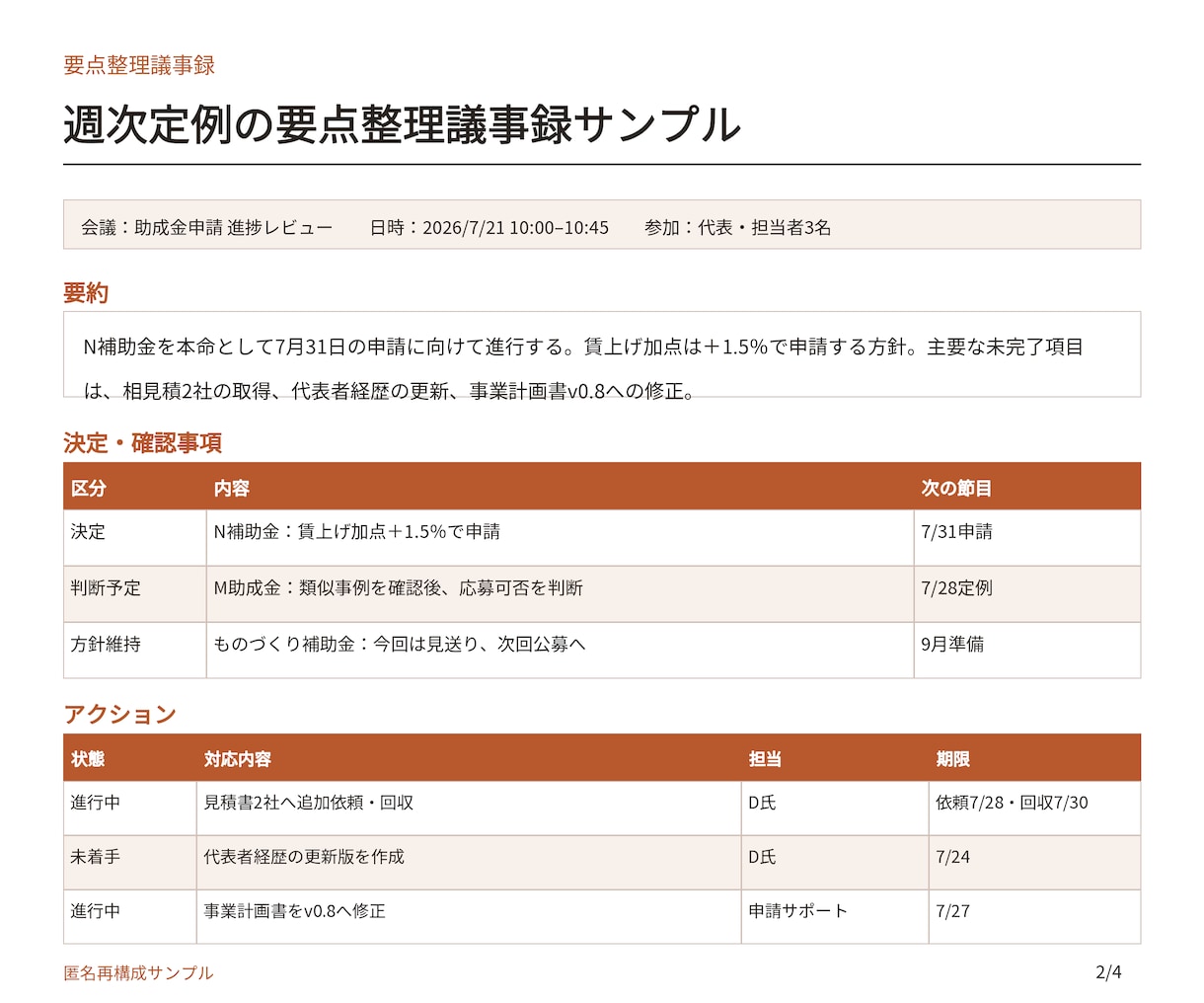
Task: Click the '9月準備' cell
Action: pyautogui.click(x=952, y=644)
